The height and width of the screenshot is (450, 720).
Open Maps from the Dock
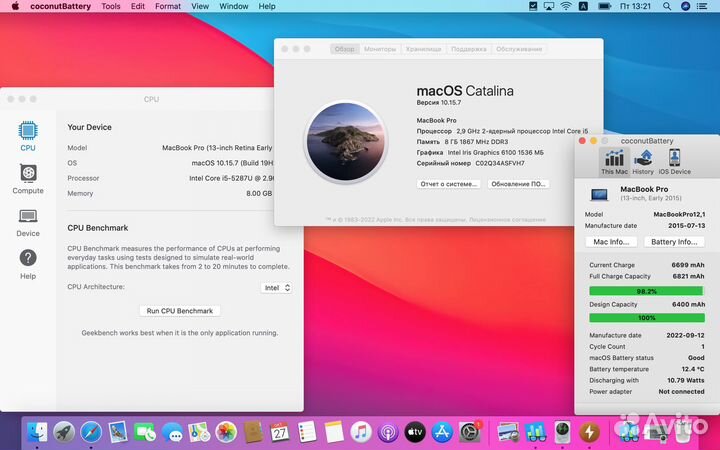click(199, 432)
